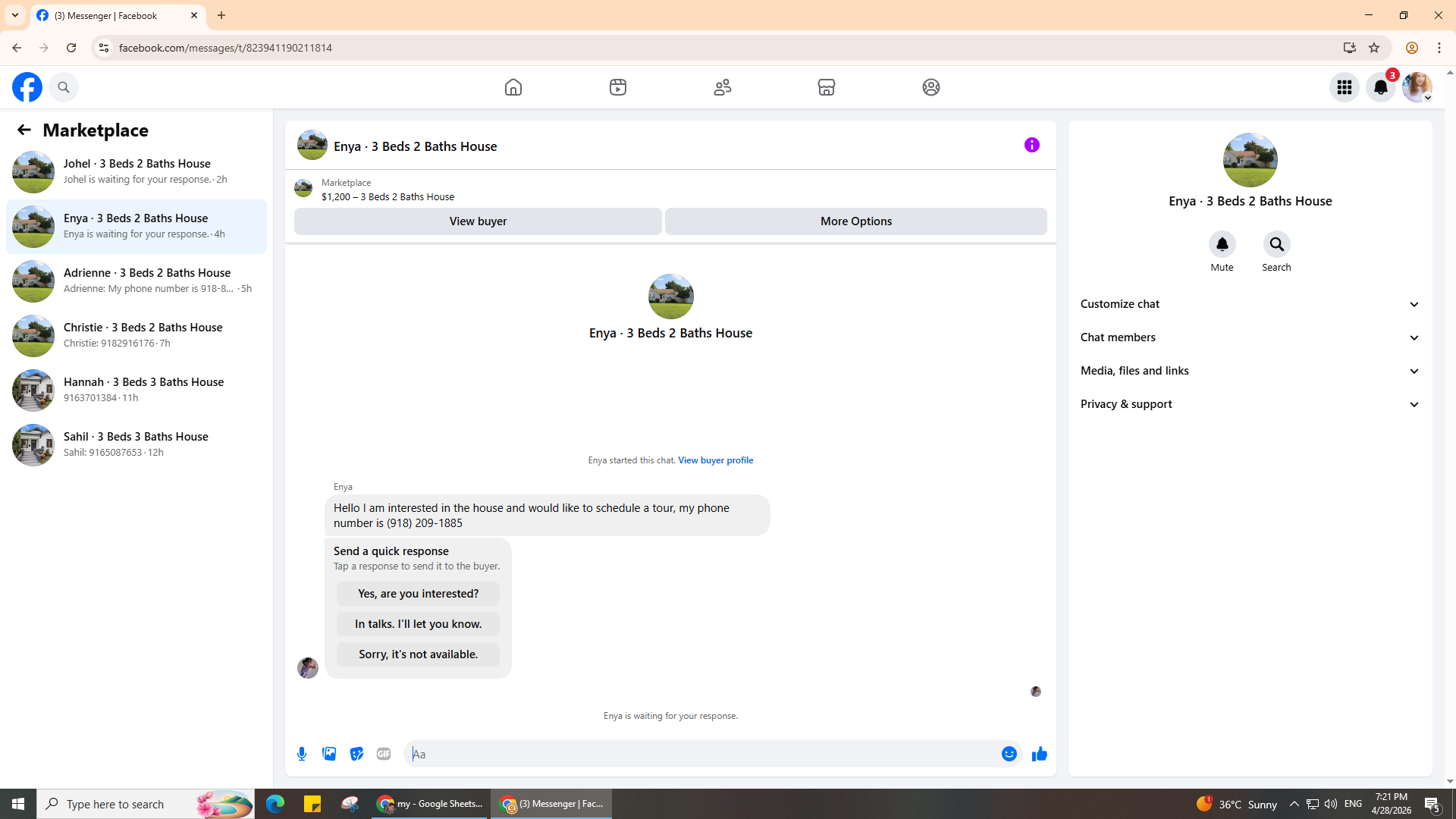Viewport: 1456px width, 819px height.
Task: Send quick reply 'Sorry, it's not available.'
Action: tap(418, 654)
